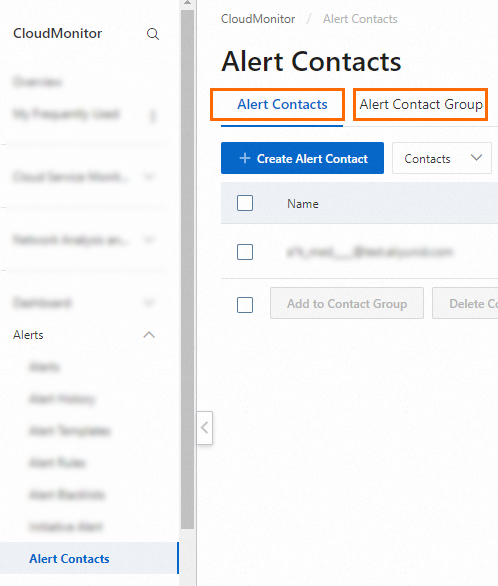Check the box for the first contact row

[x=245, y=252]
